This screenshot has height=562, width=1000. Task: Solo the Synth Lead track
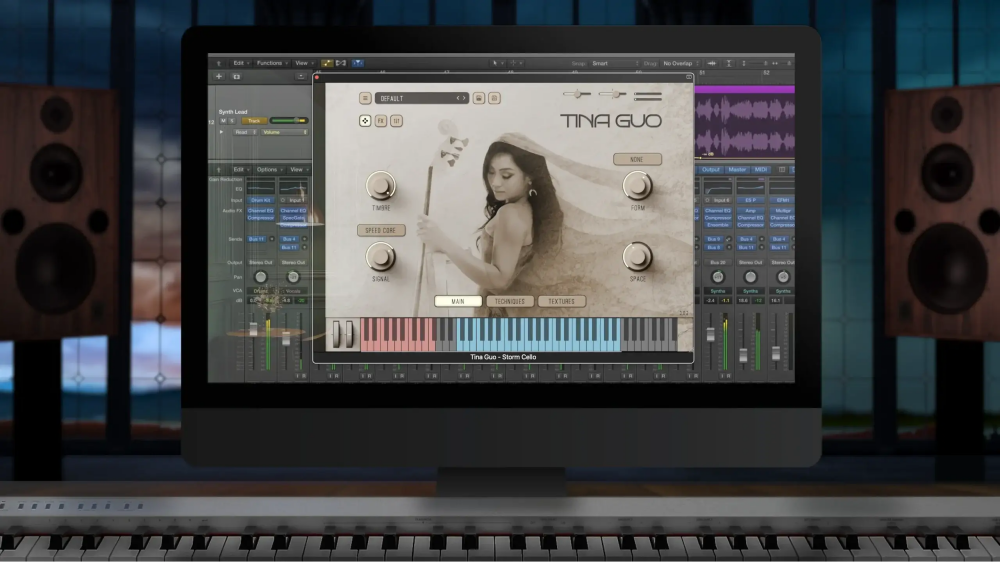(232, 121)
